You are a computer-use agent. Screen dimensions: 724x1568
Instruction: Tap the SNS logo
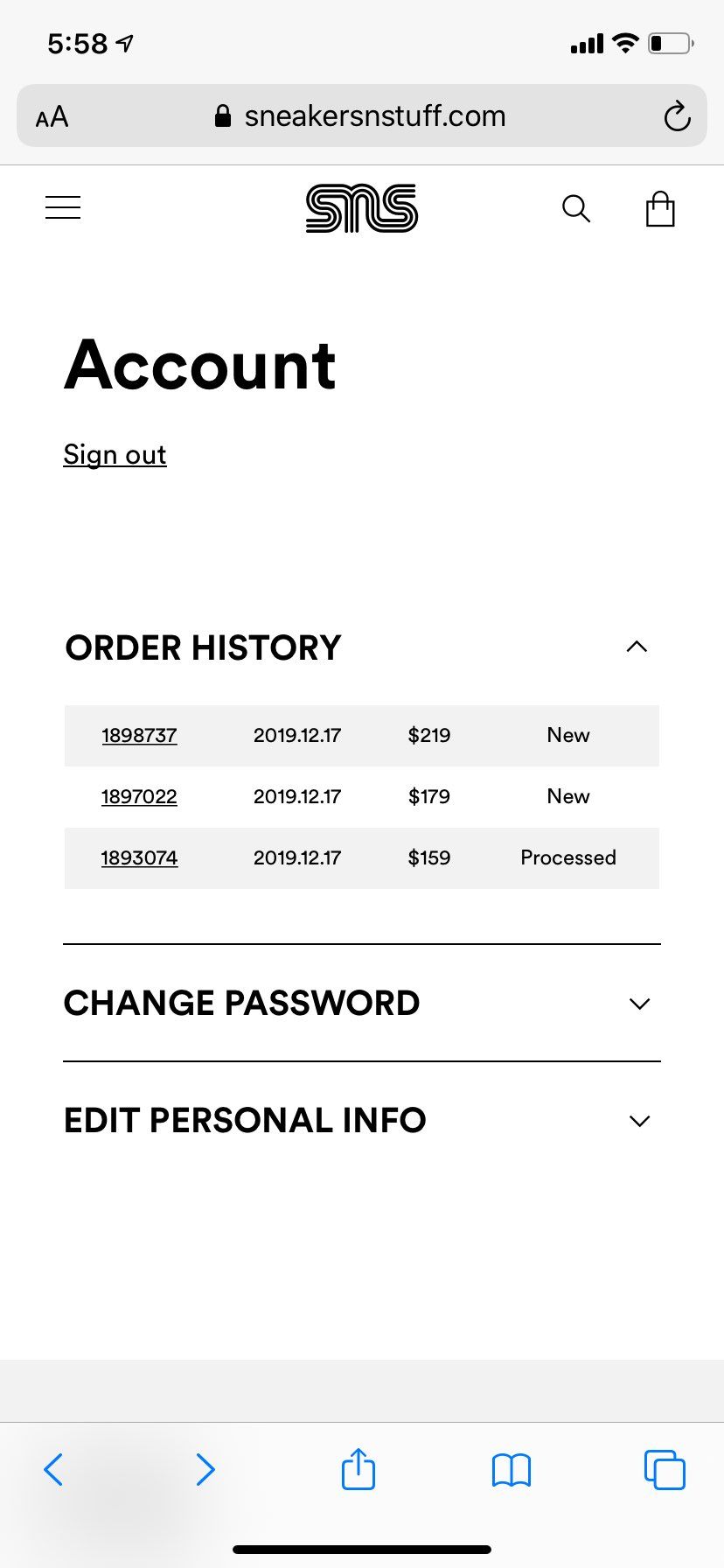tap(362, 208)
